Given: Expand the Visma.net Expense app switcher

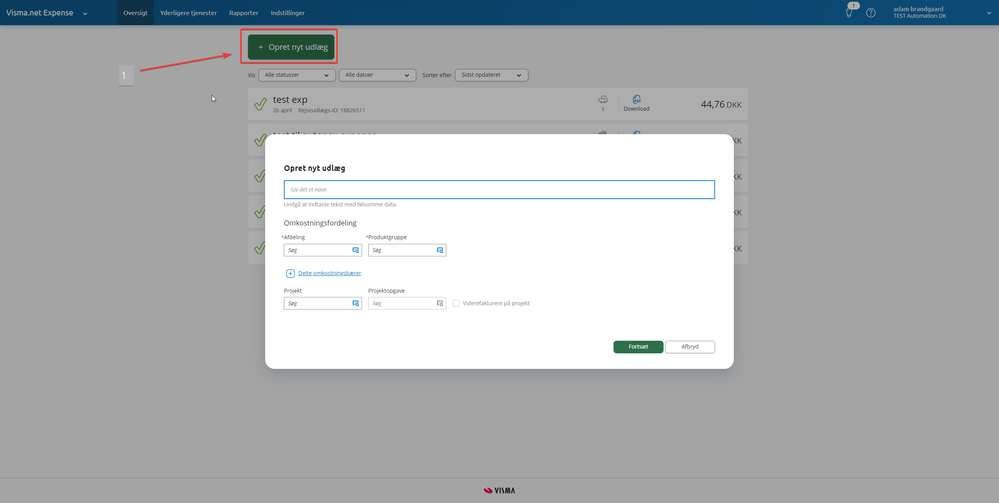Looking at the screenshot, I should [x=47, y=13].
